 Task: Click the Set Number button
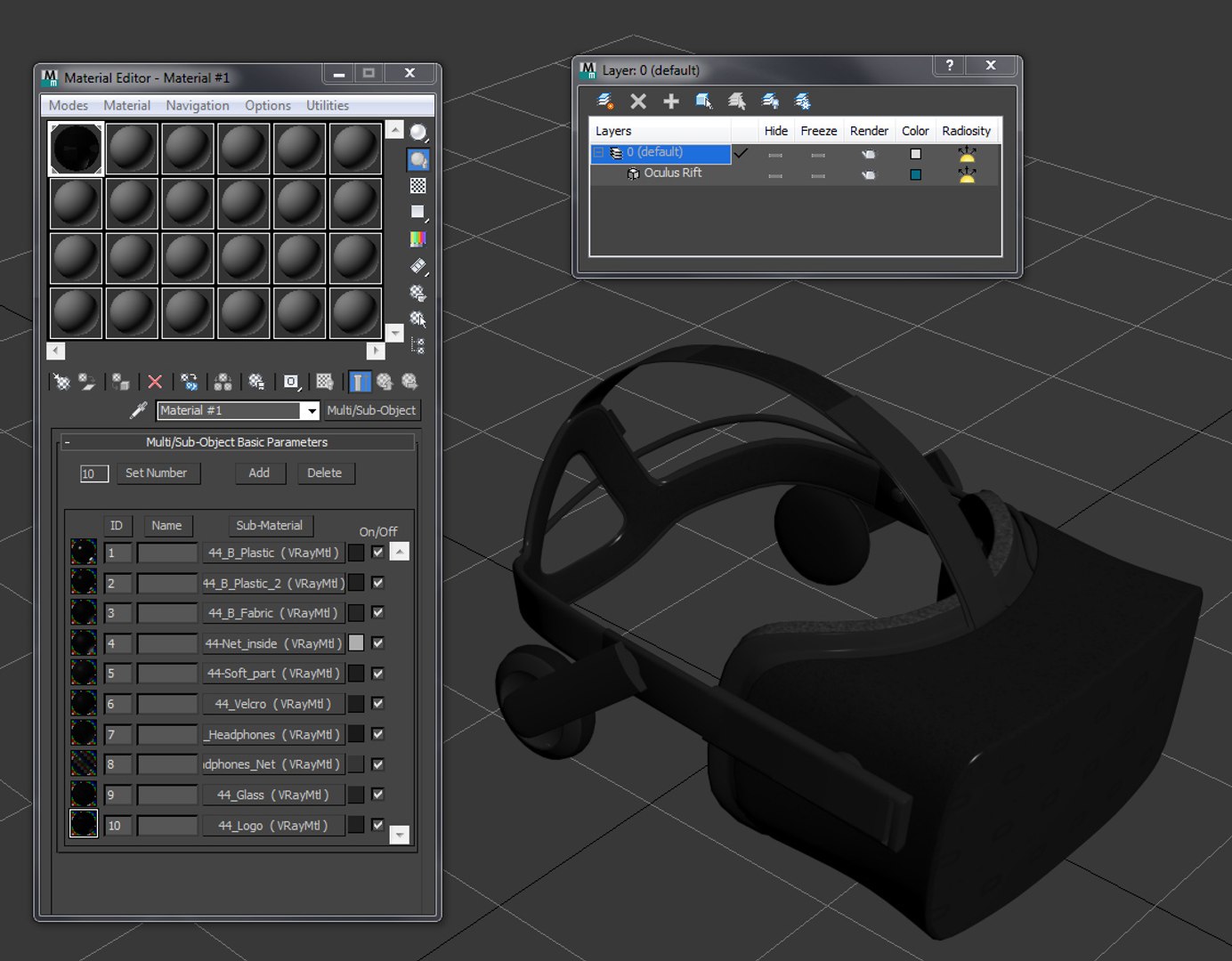[157, 473]
